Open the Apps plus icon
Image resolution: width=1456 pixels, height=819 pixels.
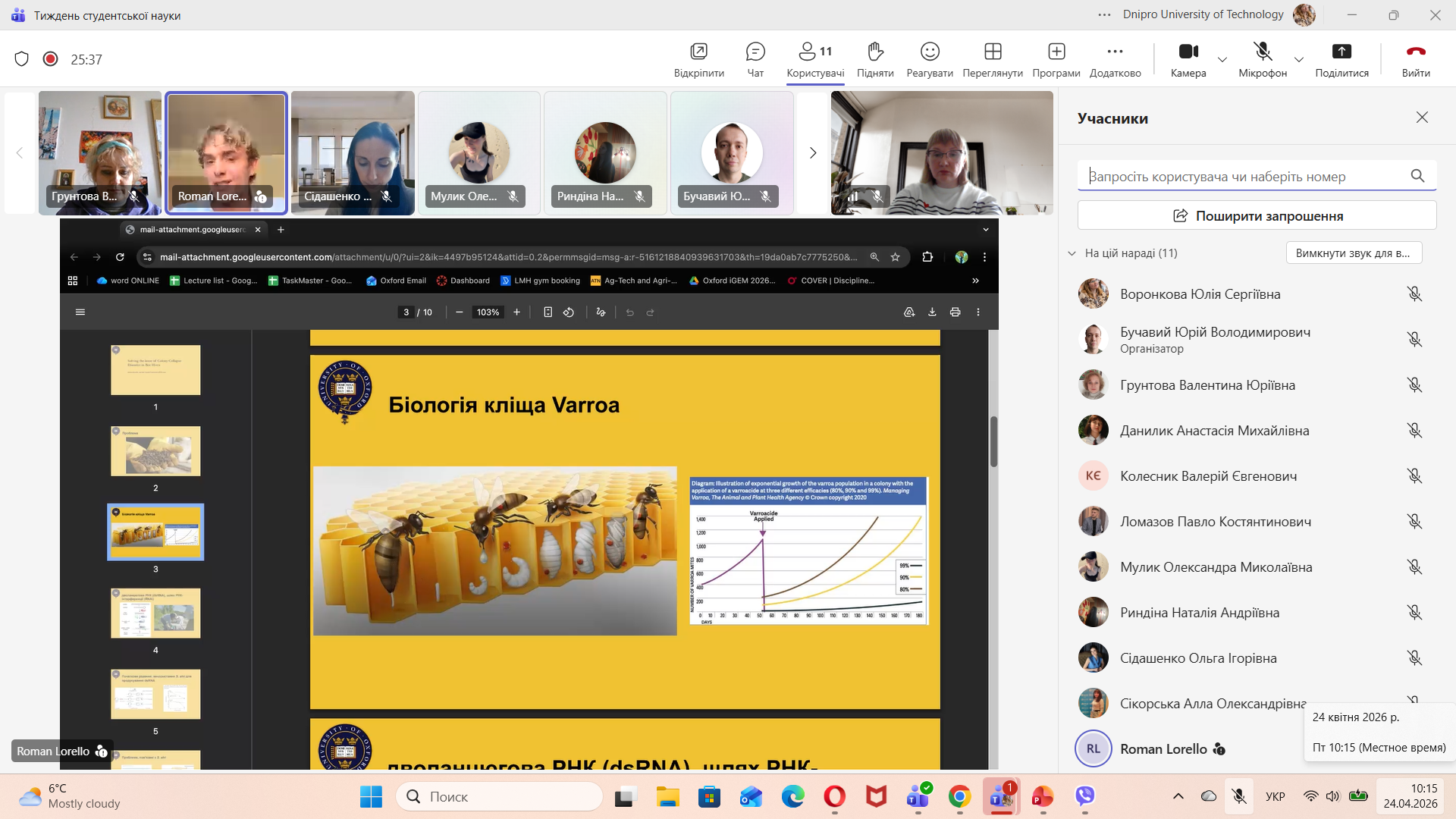(1056, 52)
